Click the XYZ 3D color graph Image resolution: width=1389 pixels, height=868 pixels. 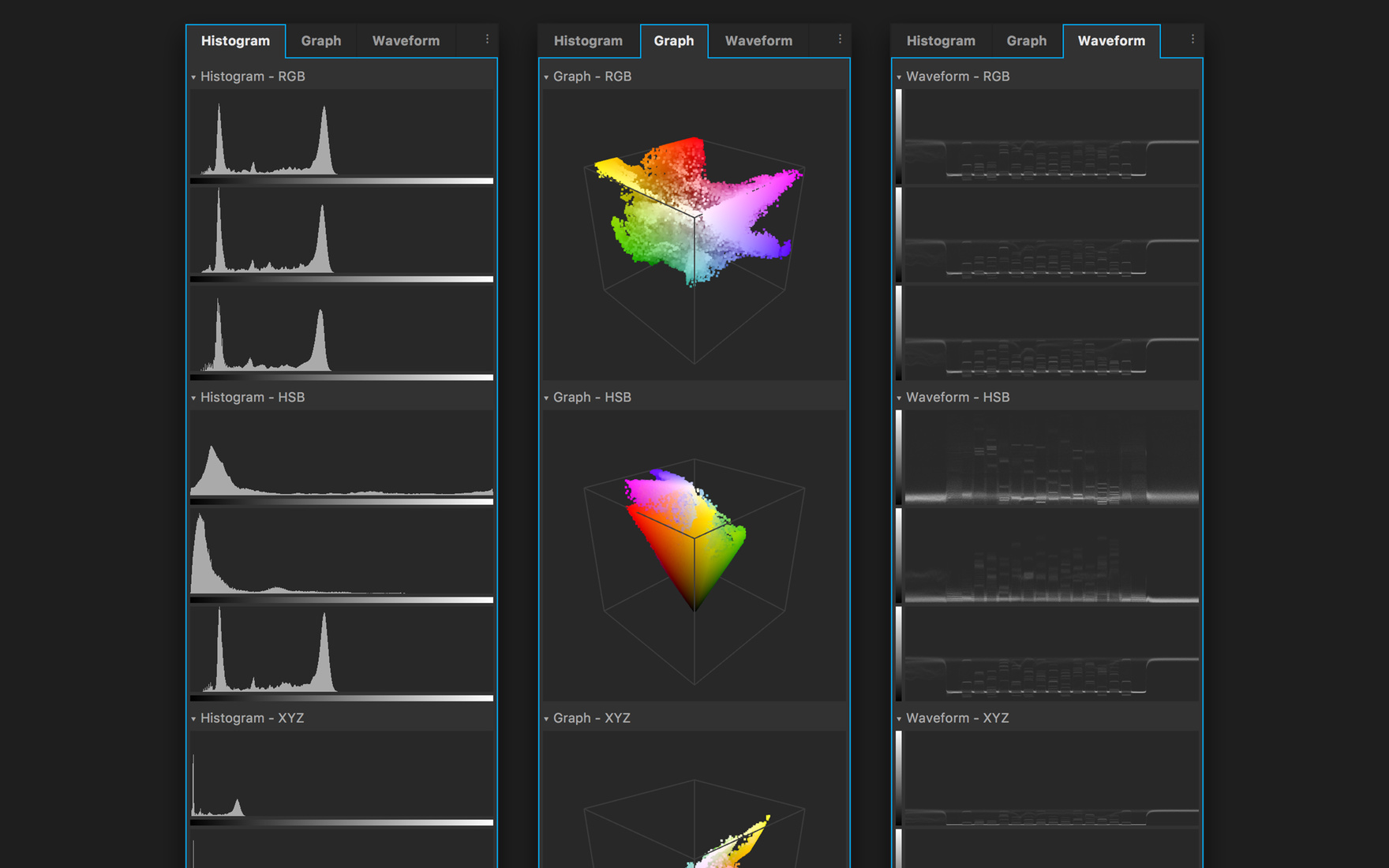point(694,799)
